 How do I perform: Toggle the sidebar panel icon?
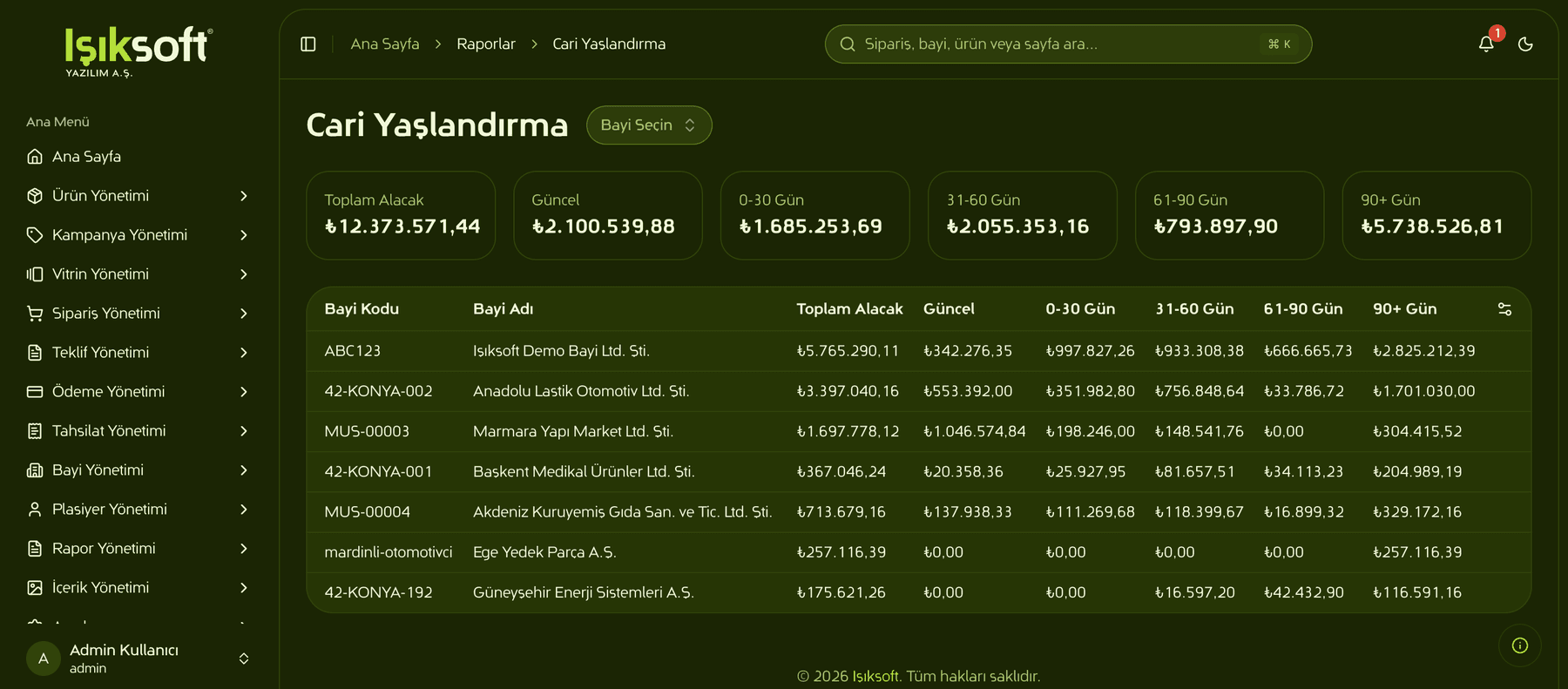tap(308, 44)
